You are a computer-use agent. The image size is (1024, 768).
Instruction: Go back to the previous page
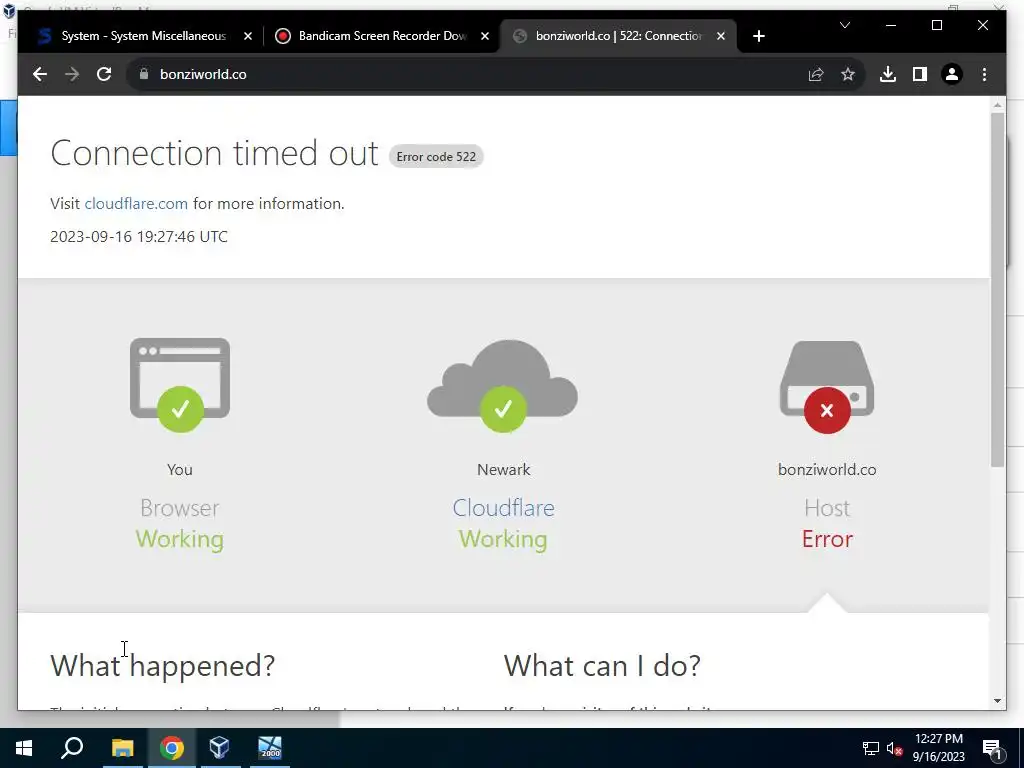(x=40, y=74)
